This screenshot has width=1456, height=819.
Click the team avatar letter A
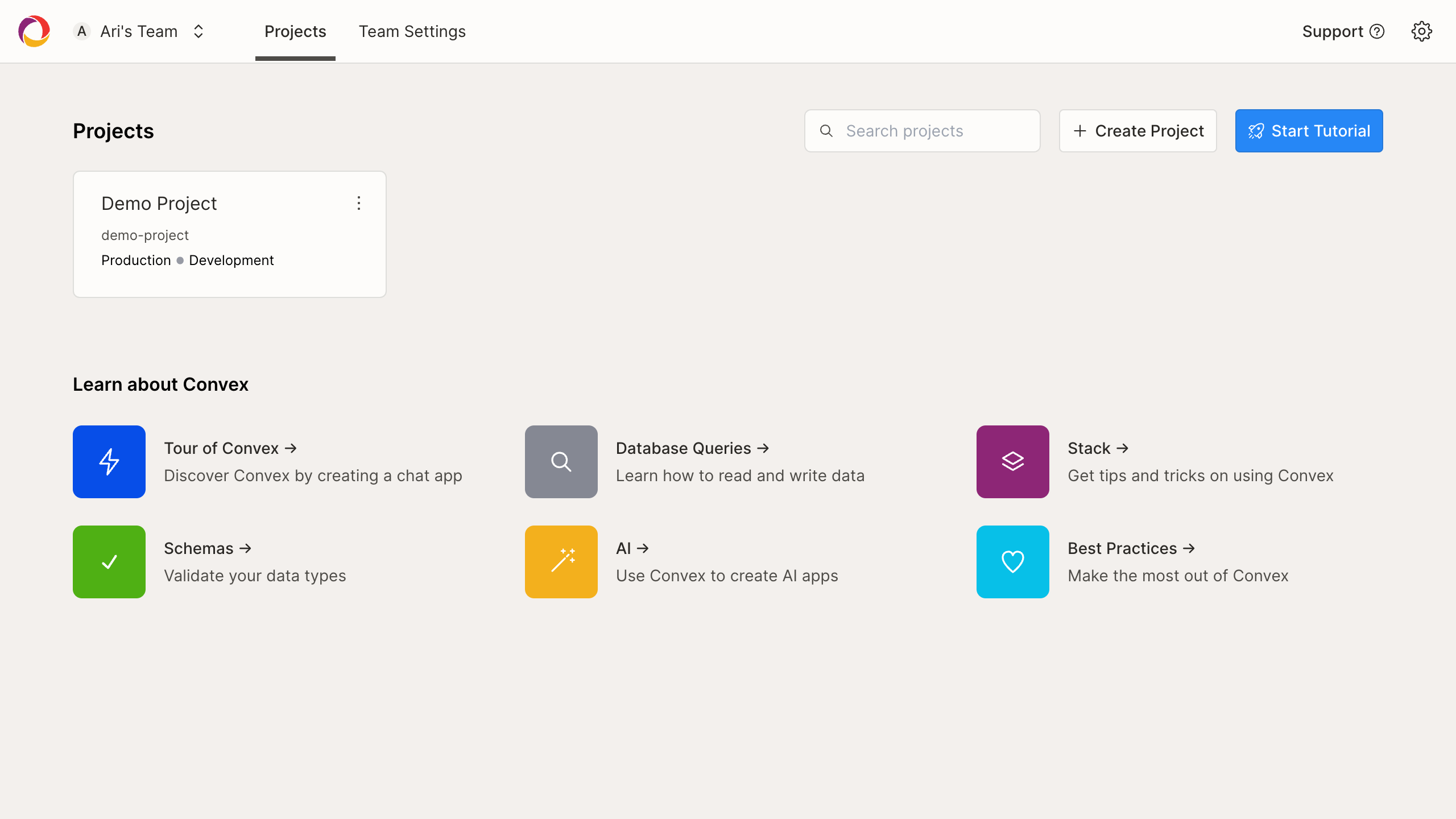click(x=82, y=31)
